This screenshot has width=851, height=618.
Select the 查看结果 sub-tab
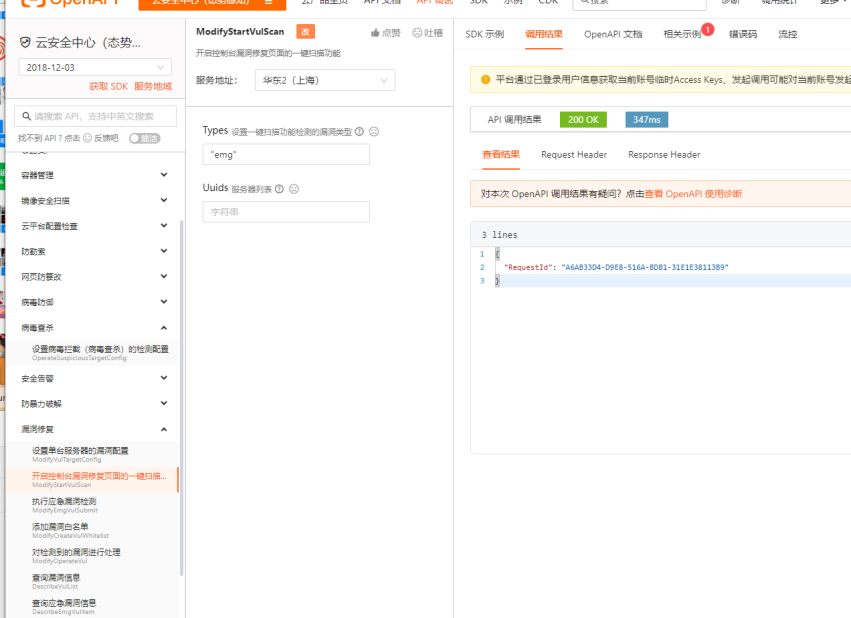[501, 155]
